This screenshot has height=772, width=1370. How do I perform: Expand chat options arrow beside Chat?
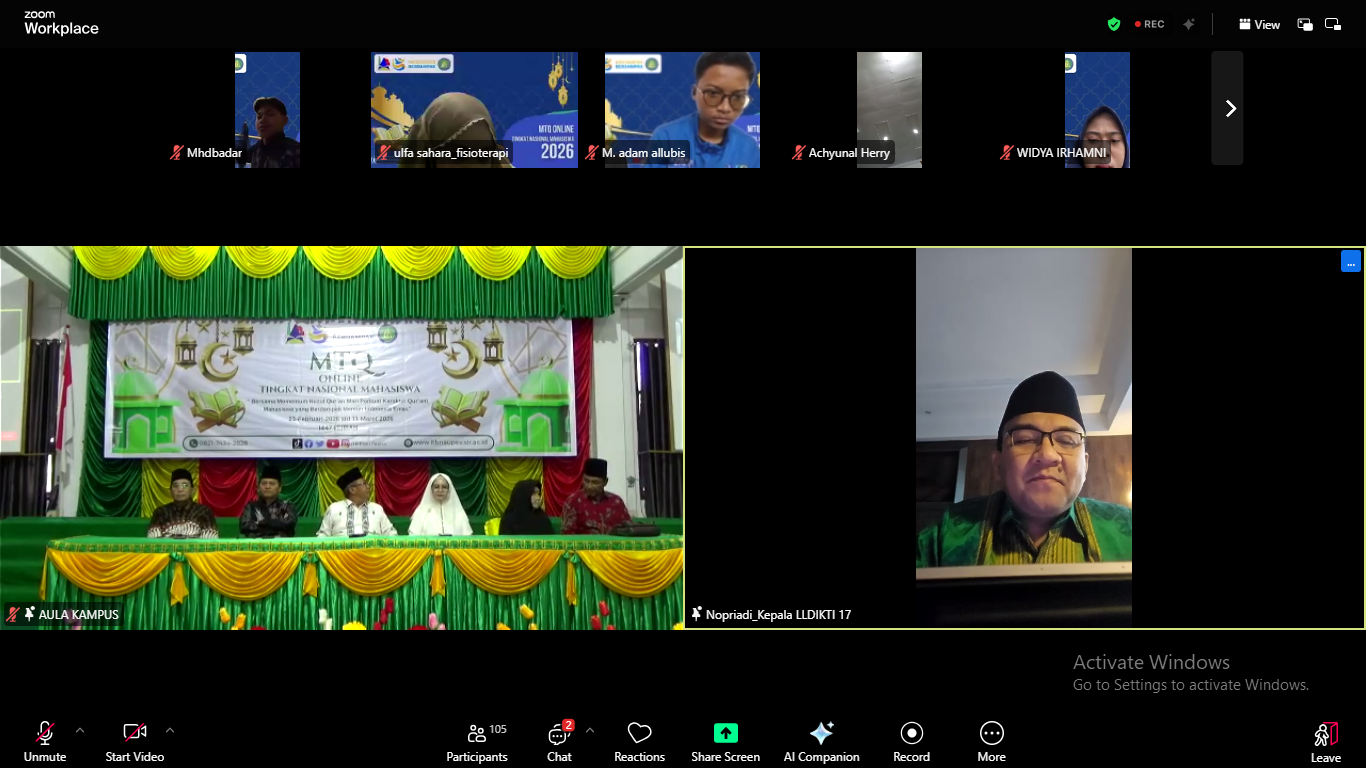point(589,730)
